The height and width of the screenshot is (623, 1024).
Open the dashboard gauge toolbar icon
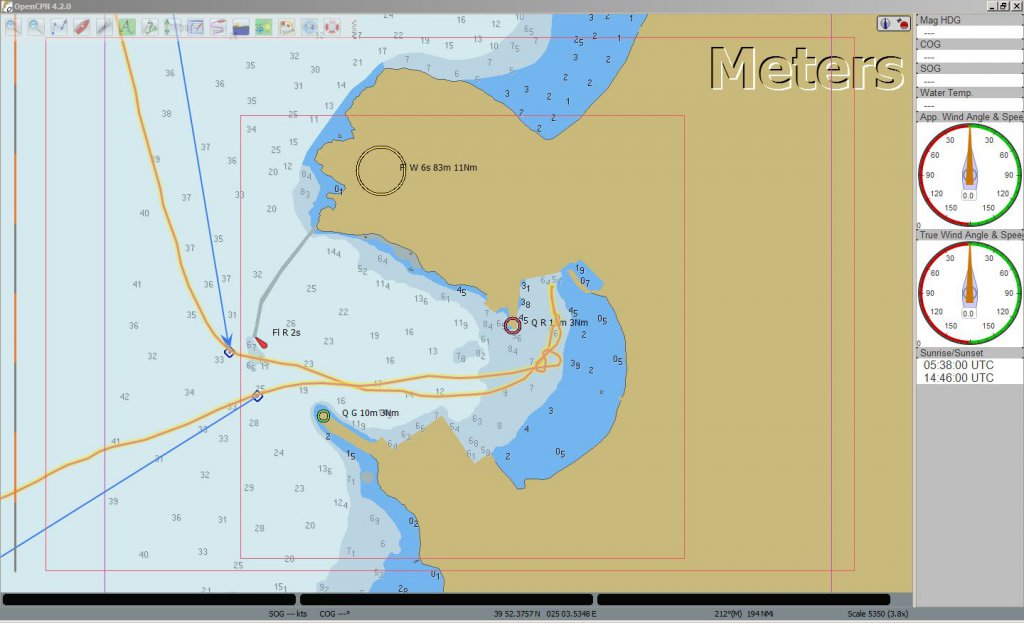pyautogui.click(x=310, y=27)
